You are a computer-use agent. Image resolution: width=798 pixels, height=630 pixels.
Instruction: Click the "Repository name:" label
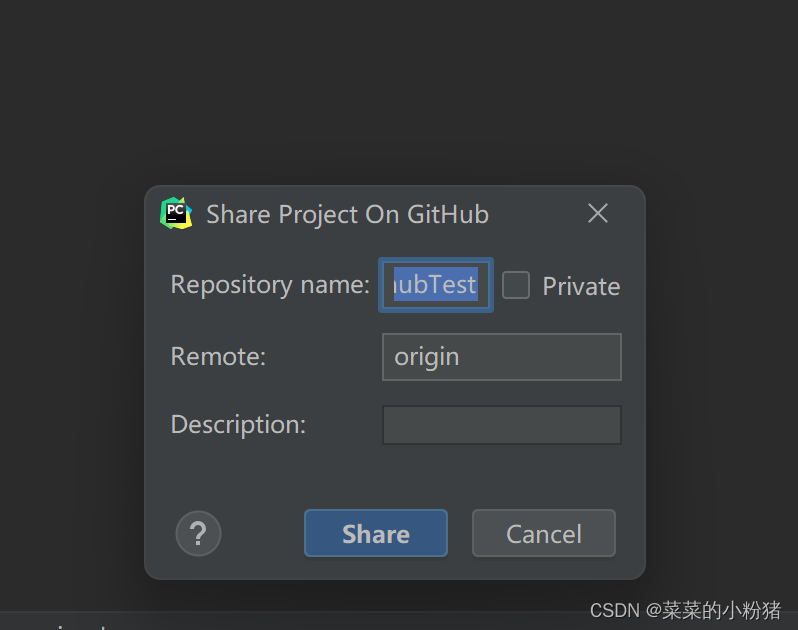coord(270,284)
